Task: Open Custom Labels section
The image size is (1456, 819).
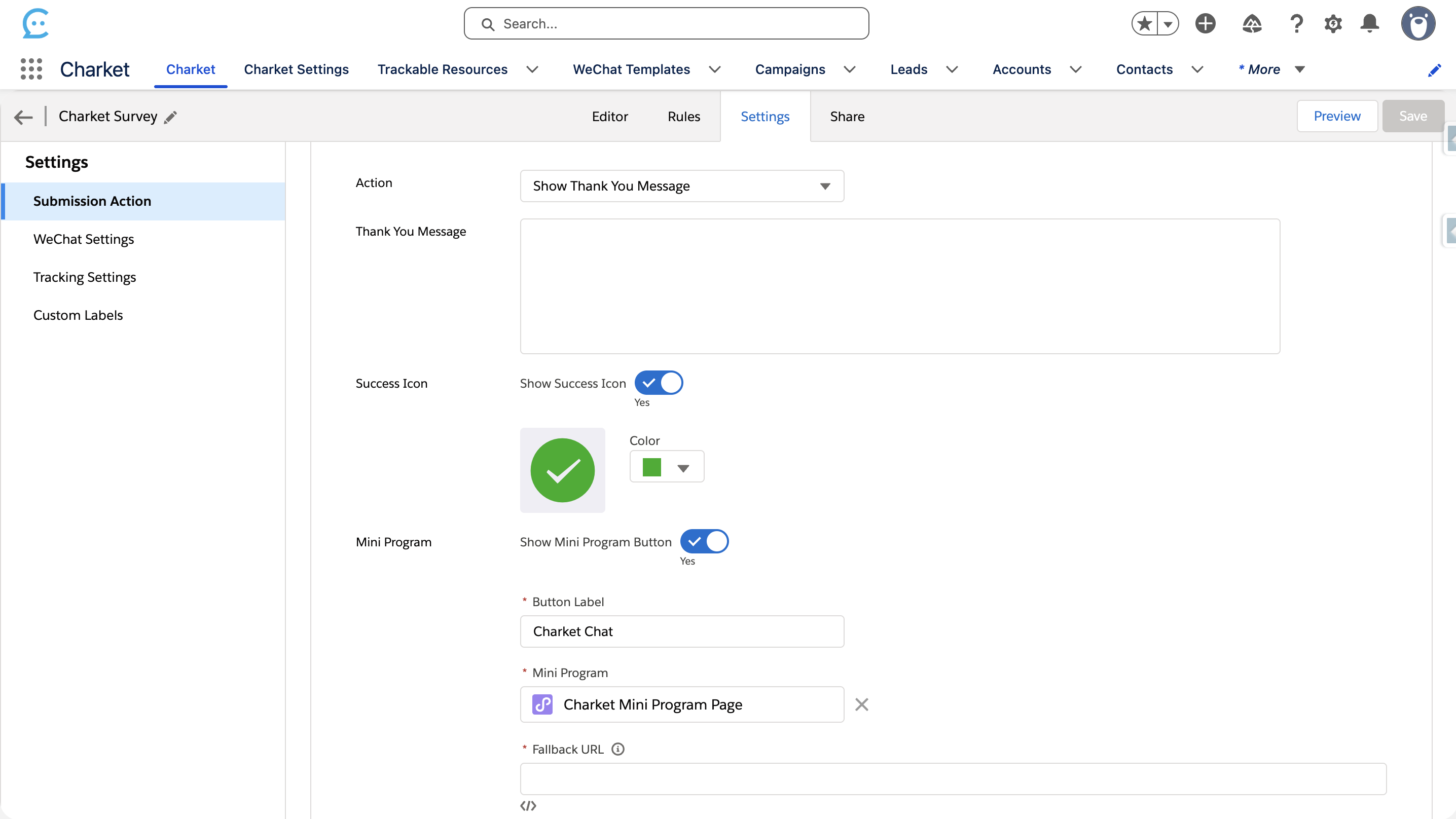Action: pos(143,315)
